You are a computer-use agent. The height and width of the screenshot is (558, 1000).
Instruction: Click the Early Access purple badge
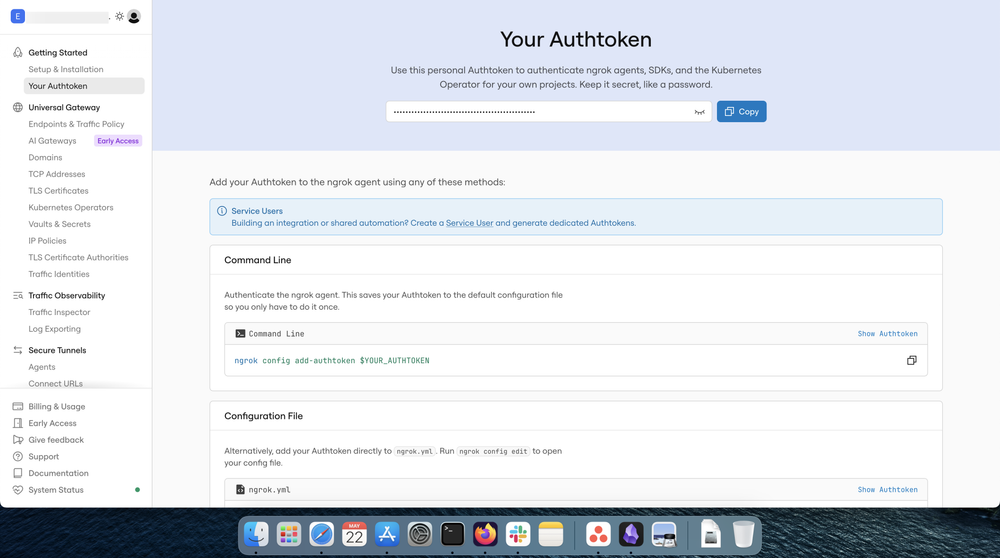(x=118, y=141)
